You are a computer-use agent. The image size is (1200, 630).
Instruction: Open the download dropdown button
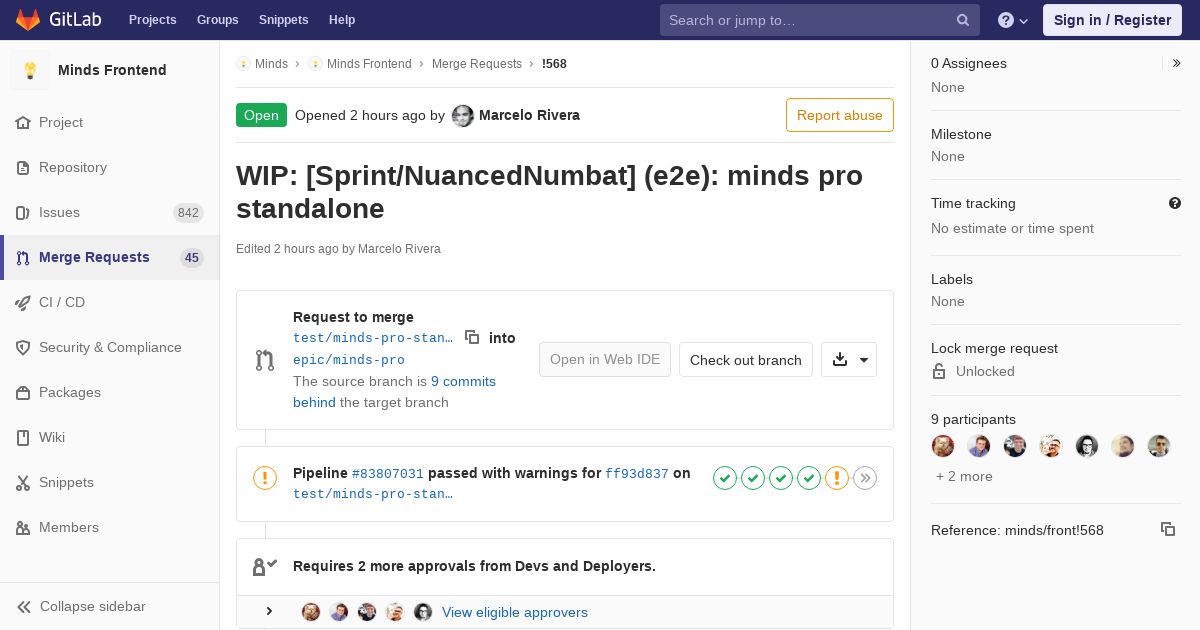(849, 360)
